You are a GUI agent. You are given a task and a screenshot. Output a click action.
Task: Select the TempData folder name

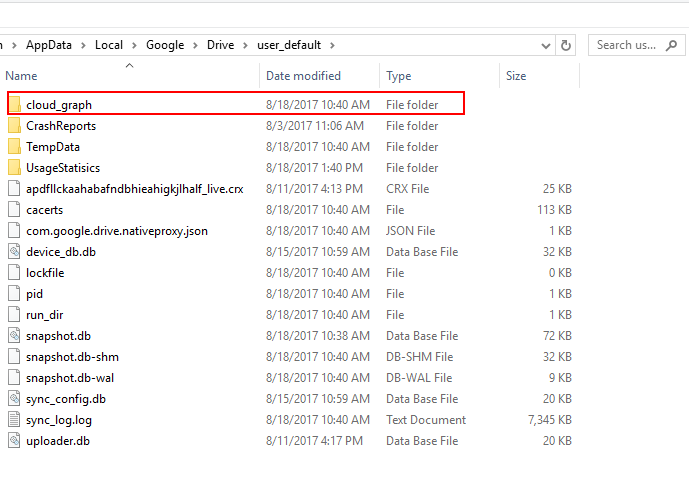[x=53, y=147]
